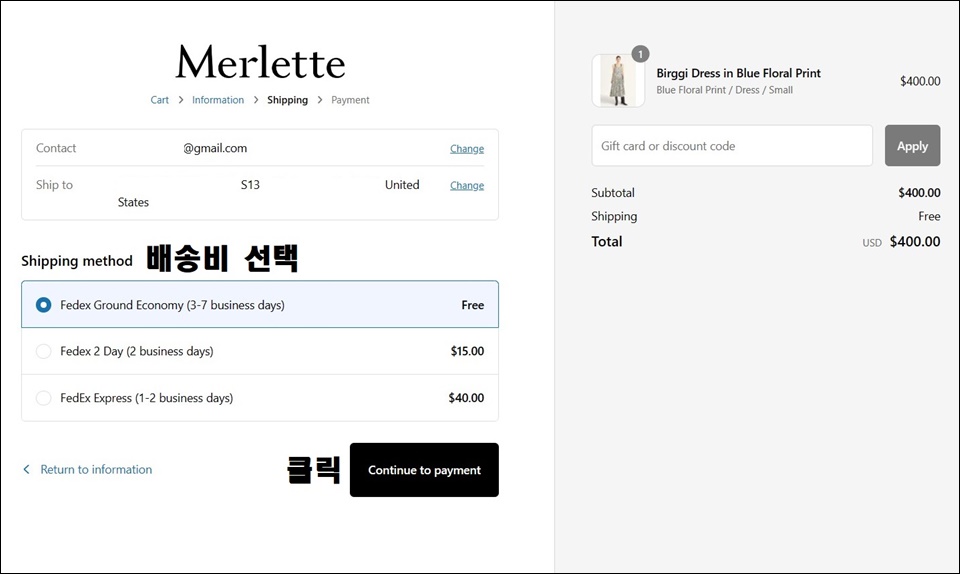Image resolution: width=960 pixels, height=574 pixels.
Task: Select FedEx Express radio button
Action: pos(43,398)
